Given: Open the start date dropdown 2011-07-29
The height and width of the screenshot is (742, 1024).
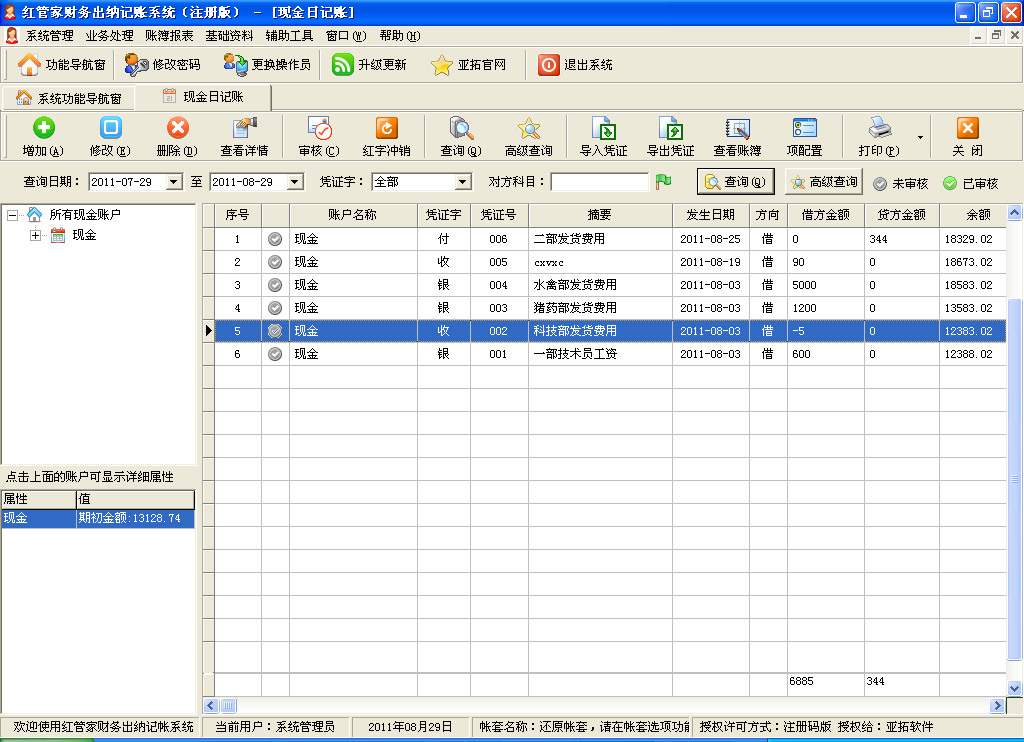Looking at the screenshot, I should [174, 182].
